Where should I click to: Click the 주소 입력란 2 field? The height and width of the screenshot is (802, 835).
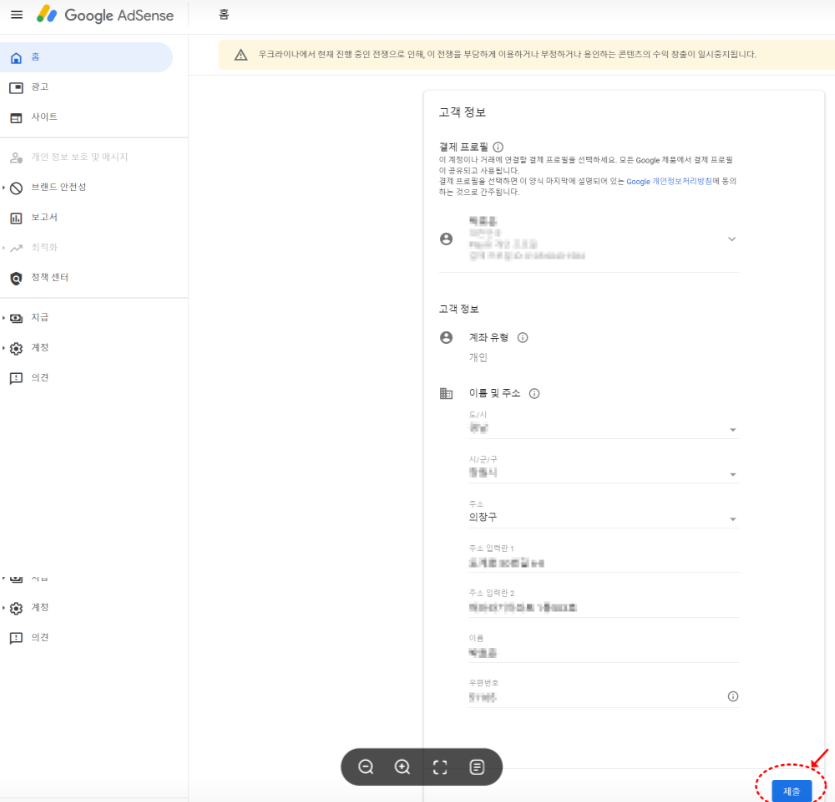point(604,603)
